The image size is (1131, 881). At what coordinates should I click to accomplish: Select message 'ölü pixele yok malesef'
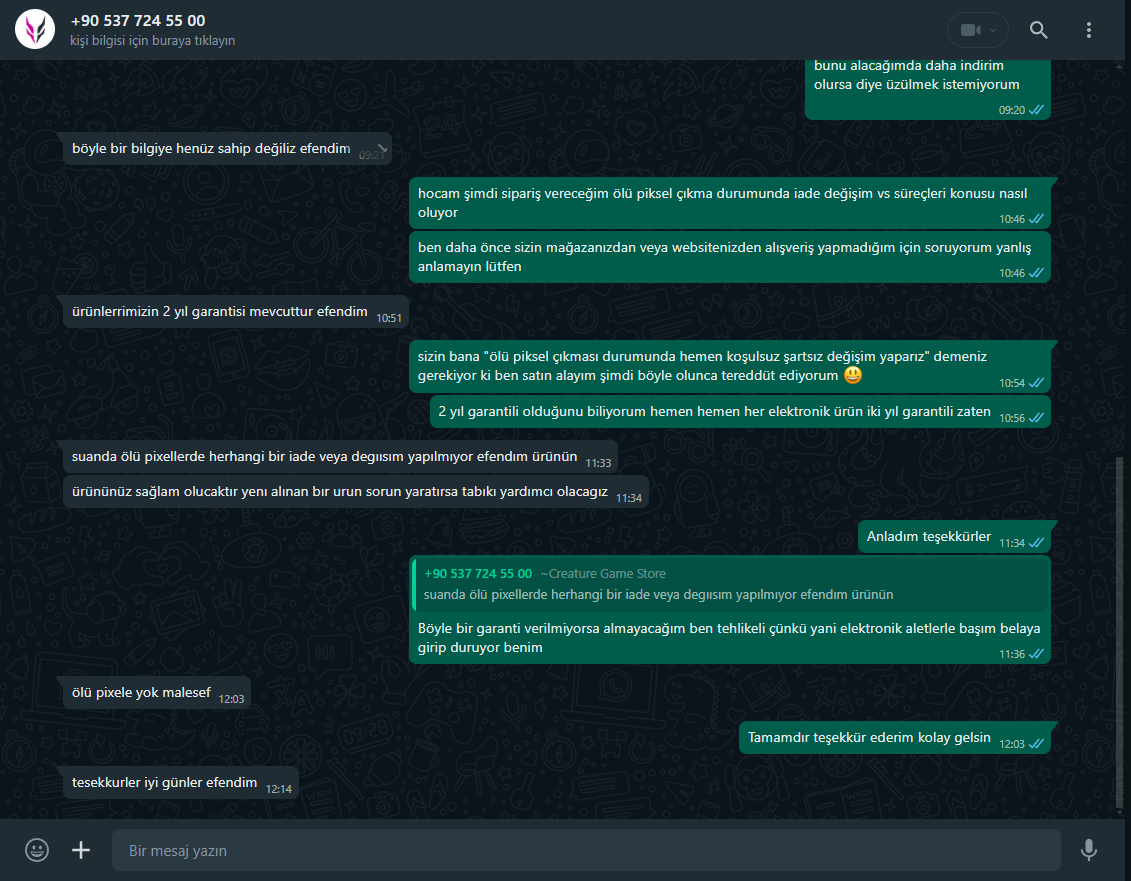(157, 693)
